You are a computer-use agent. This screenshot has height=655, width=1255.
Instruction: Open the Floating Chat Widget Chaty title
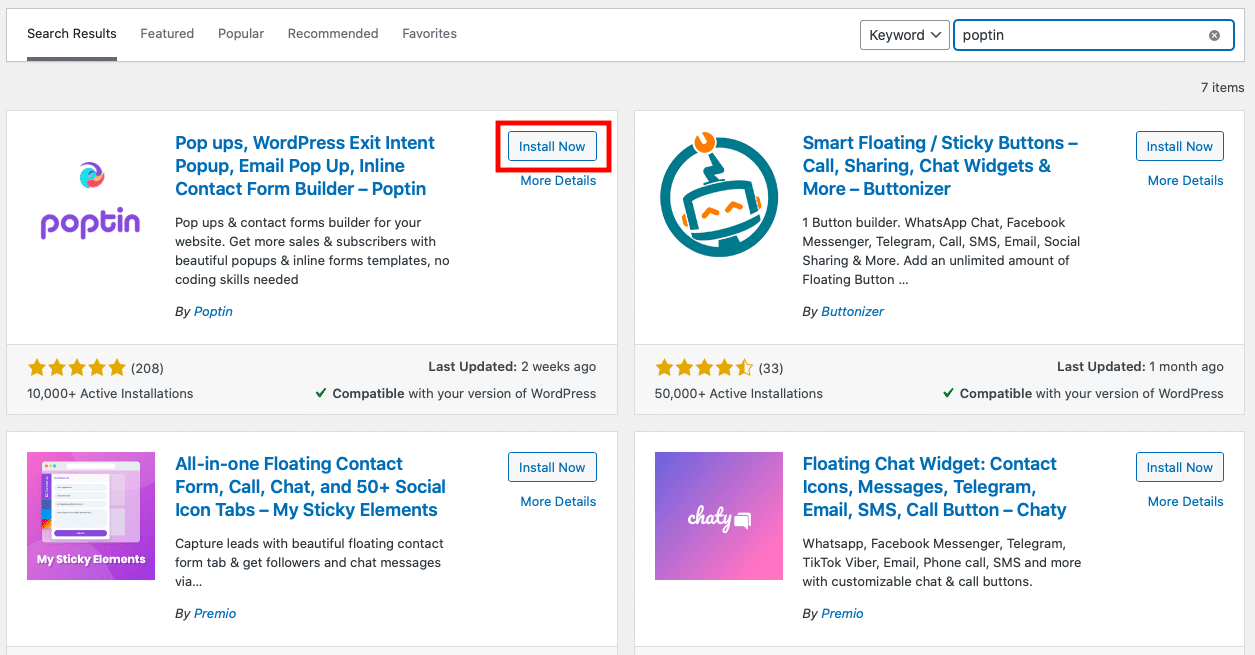[934, 487]
